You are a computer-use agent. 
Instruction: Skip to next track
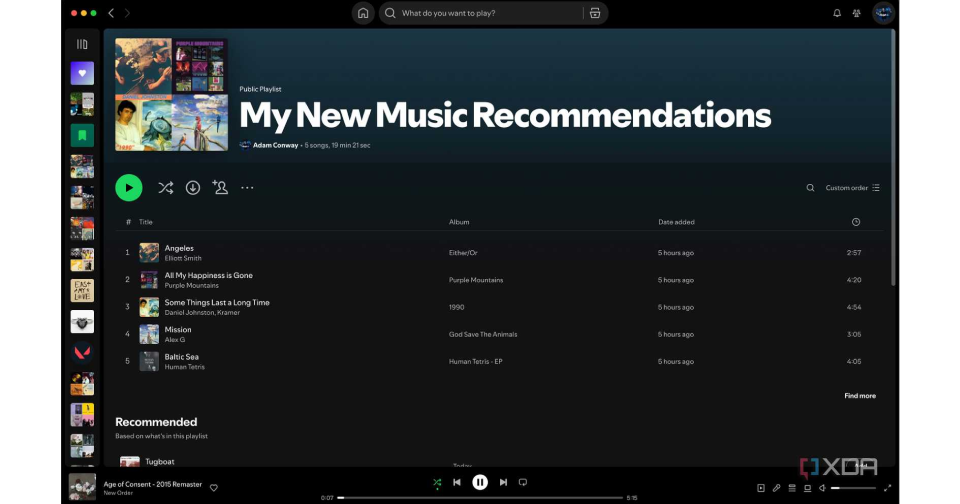pos(503,483)
